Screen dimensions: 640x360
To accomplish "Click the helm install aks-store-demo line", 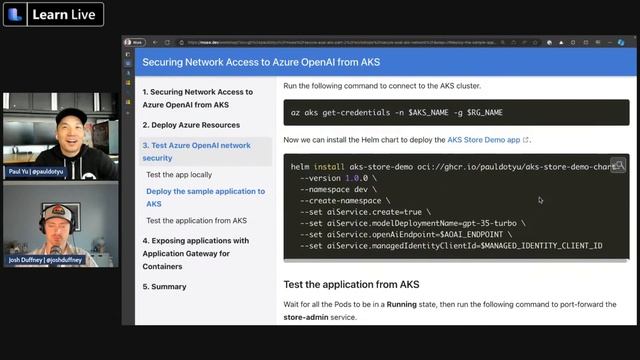I will (x=453, y=167).
